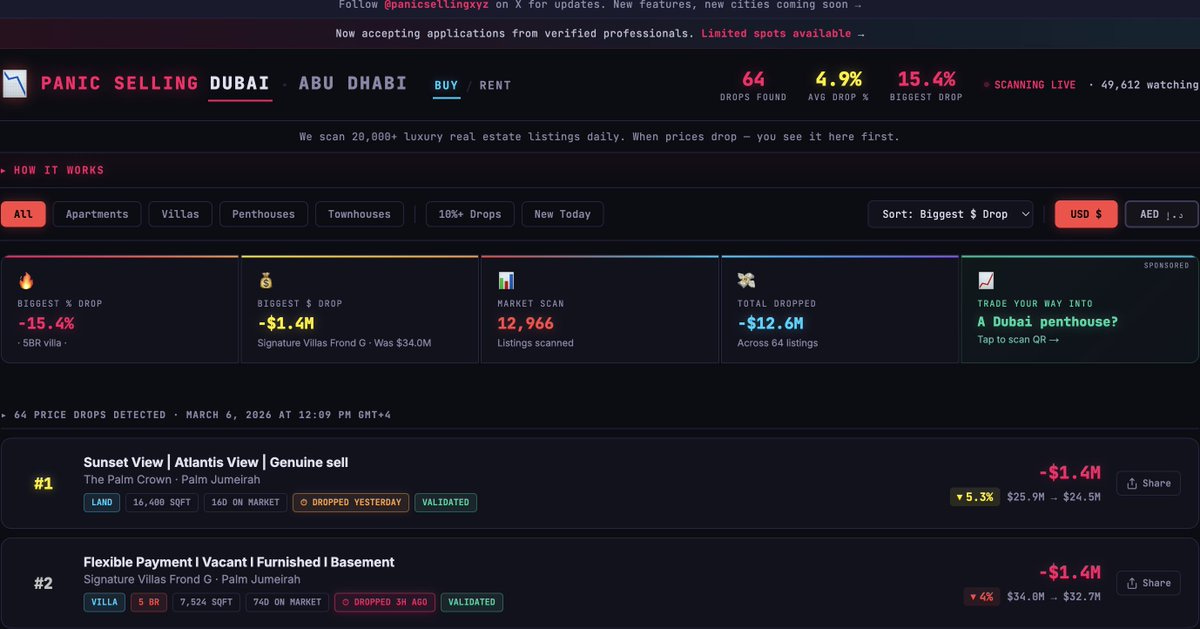
Task: Select the All filter
Action: 23,214
